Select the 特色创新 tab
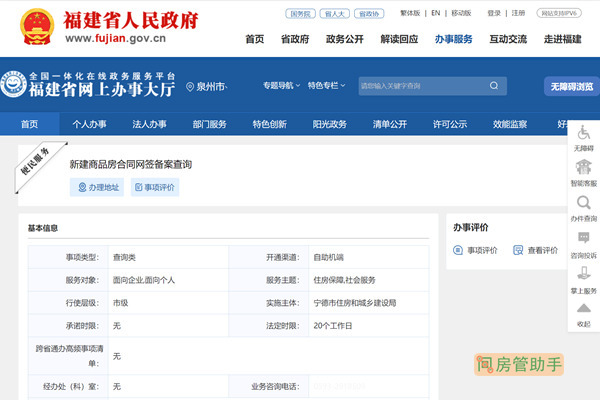The image size is (600, 400). (x=269, y=124)
